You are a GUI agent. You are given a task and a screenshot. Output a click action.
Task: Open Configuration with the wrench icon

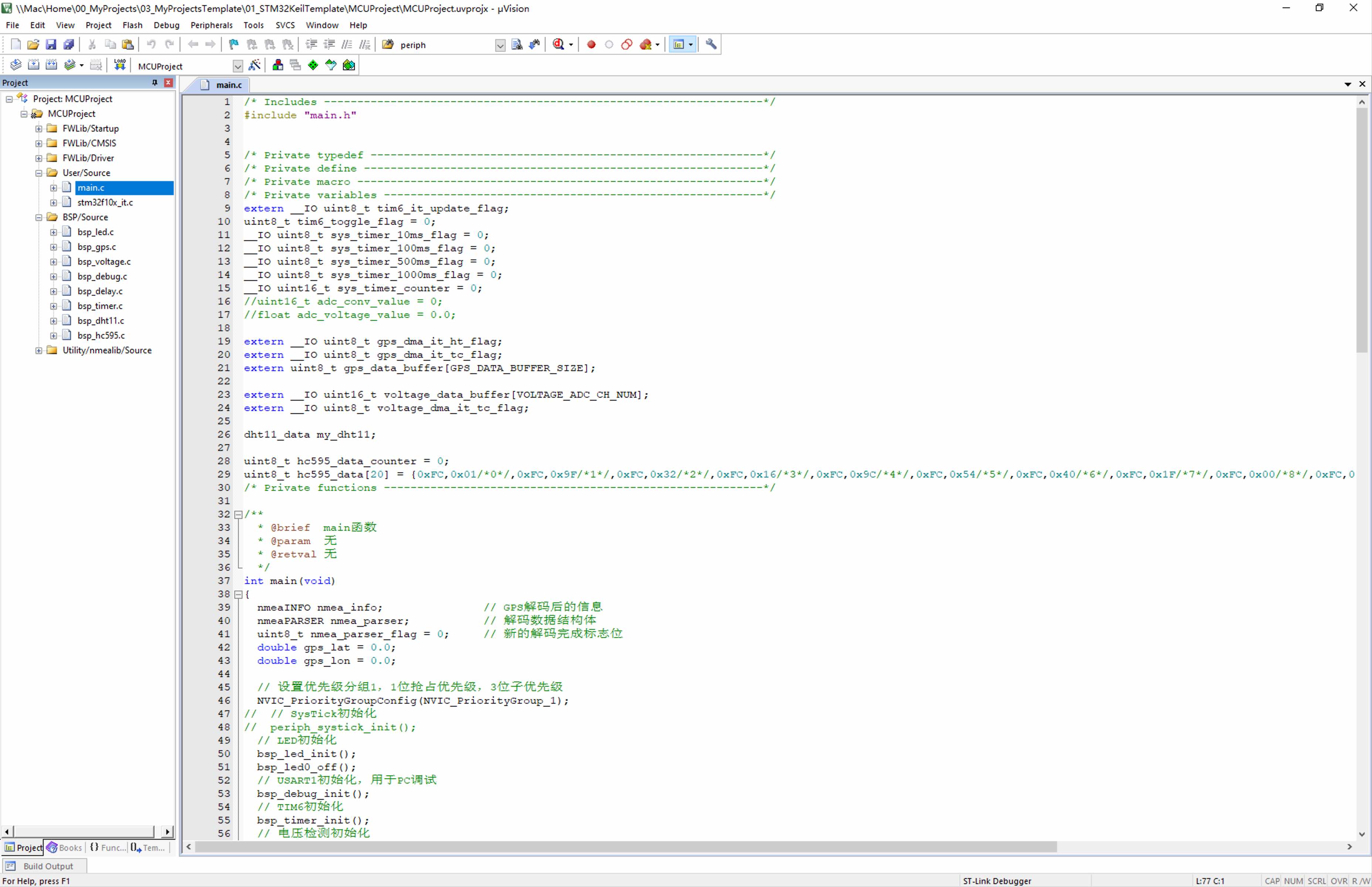coord(712,44)
